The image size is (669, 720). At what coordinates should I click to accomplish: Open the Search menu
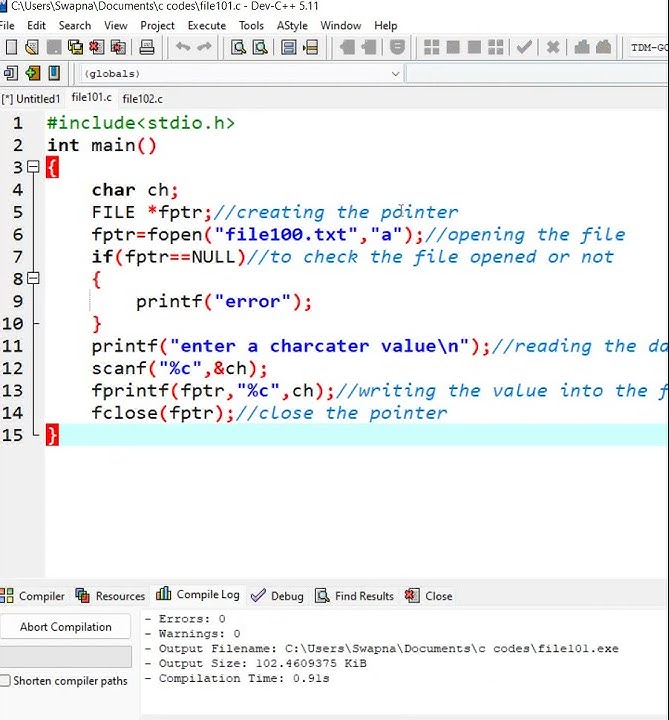(x=75, y=26)
